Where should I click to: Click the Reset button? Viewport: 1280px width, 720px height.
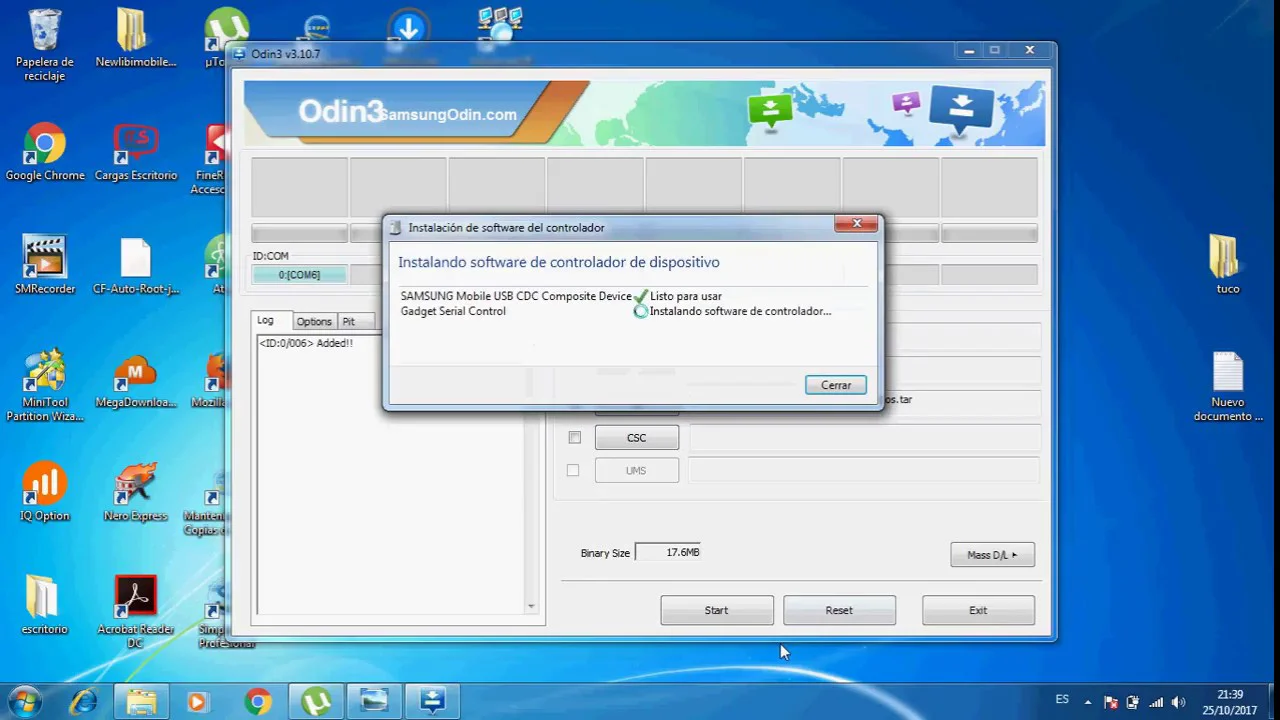coord(839,610)
